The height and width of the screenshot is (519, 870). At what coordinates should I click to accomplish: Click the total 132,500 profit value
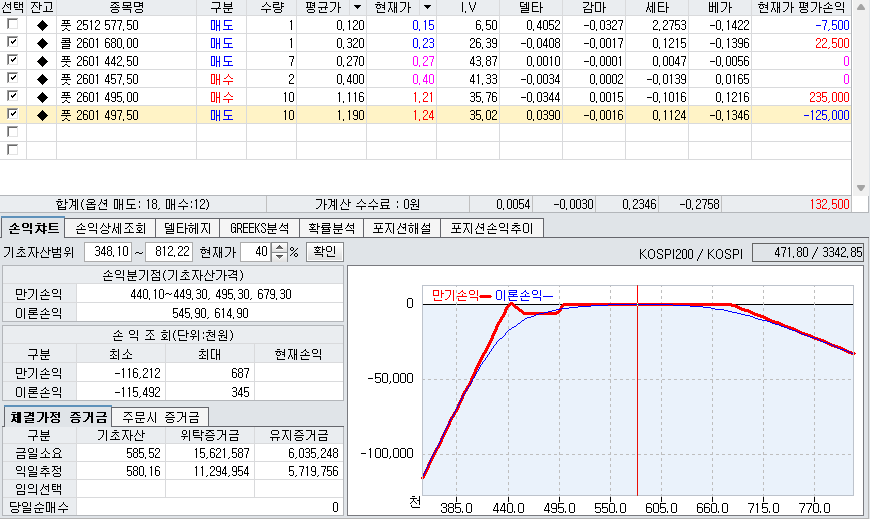click(x=829, y=204)
